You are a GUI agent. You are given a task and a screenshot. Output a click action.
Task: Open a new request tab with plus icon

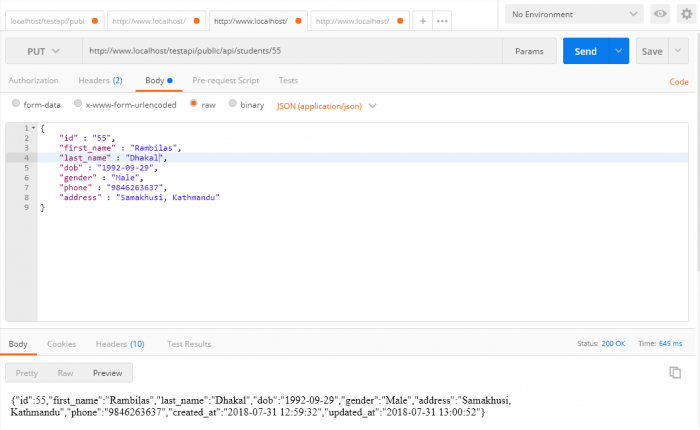click(x=422, y=21)
